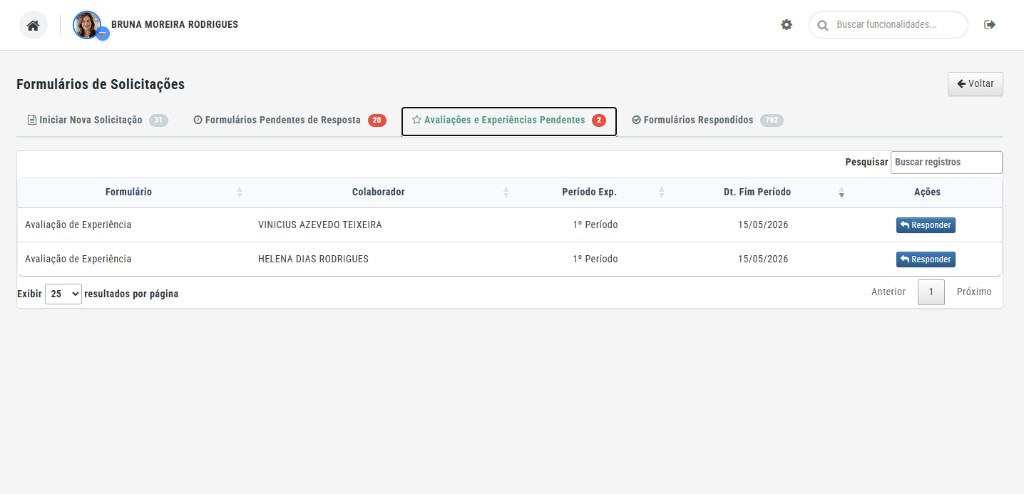
Task: Click 1º Período in Vinicius row
Action: pyautogui.click(x=596, y=225)
